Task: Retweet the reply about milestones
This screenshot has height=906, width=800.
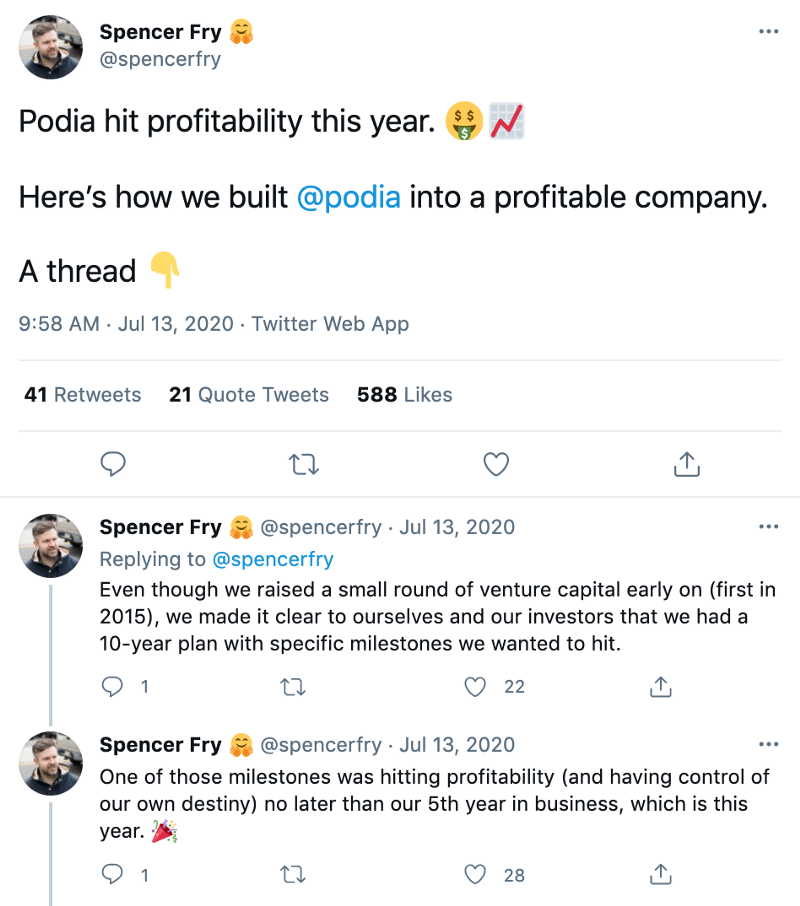Action: click(292, 874)
